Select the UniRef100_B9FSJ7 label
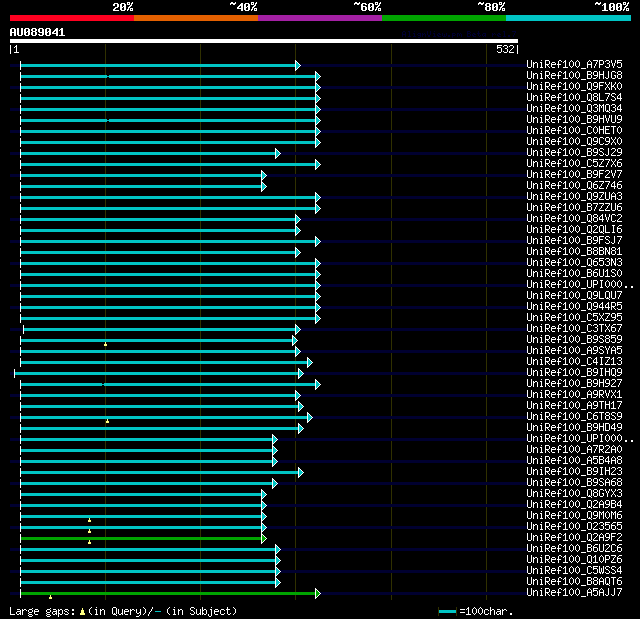The height and width of the screenshot is (619, 640). click(574, 241)
